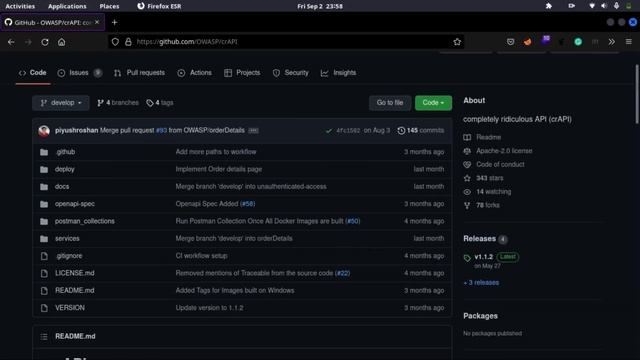This screenshot has width=640, height=360.
Task: Open 'Update version to 1.1.2' commit
Action: [x=209, y=308]
